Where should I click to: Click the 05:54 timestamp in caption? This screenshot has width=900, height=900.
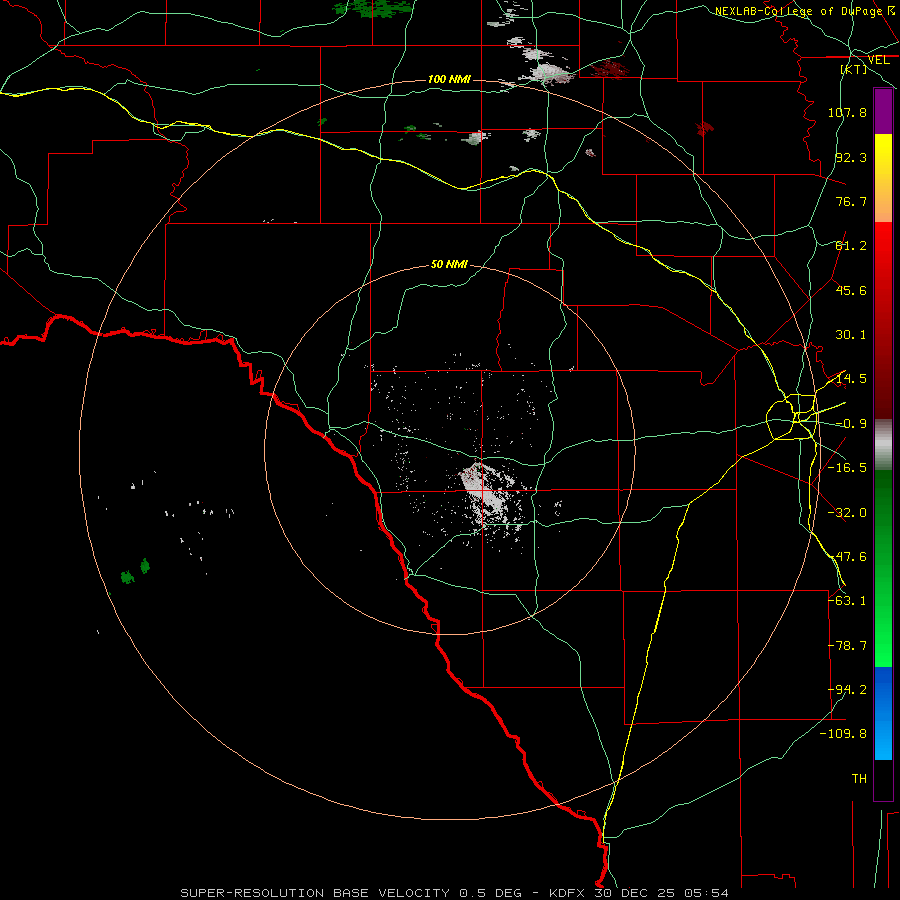pos(707,893)
